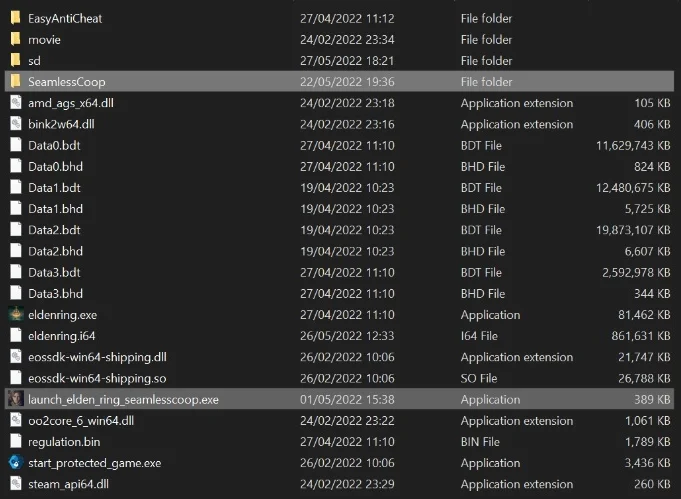Click the launch_elden_ring_seamlesscoop.exe icon
The width and height of the screenshot is (681, 499).
[x=15, y=399]
